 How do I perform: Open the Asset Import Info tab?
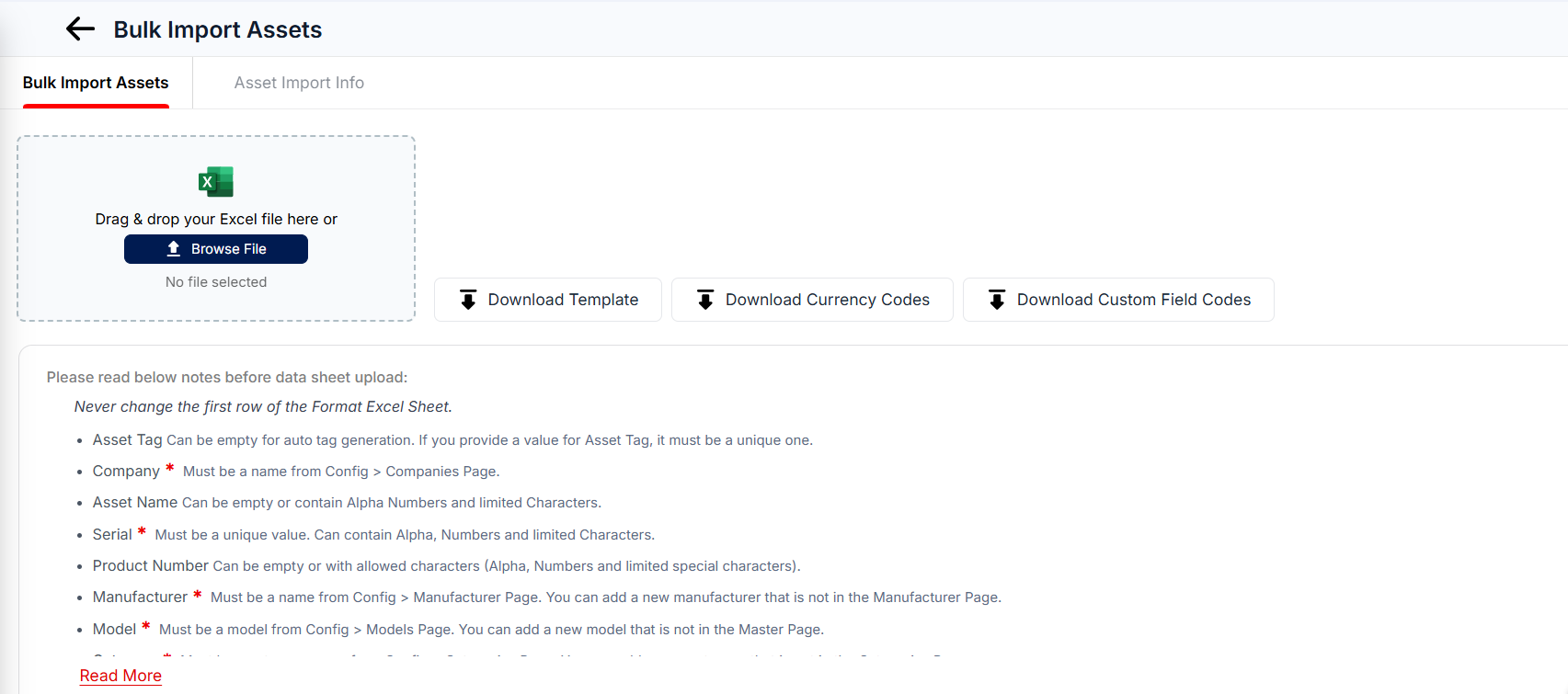click(x=299, y=83)
